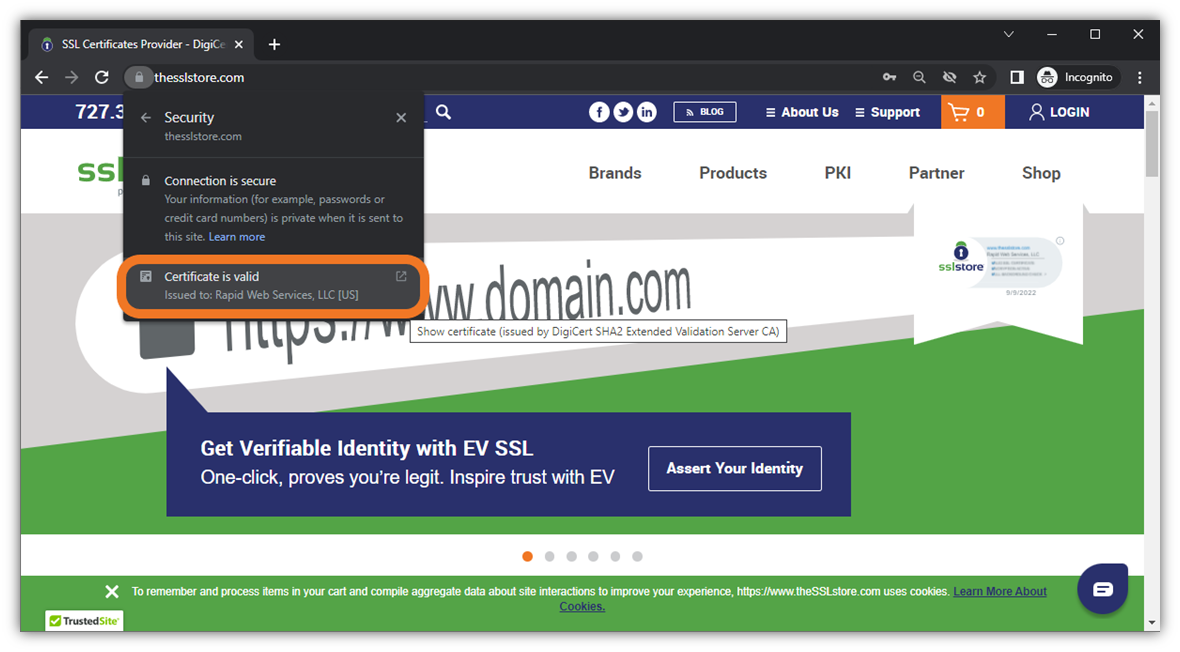Click the Connection is secure heading

[x=220, y=181]
